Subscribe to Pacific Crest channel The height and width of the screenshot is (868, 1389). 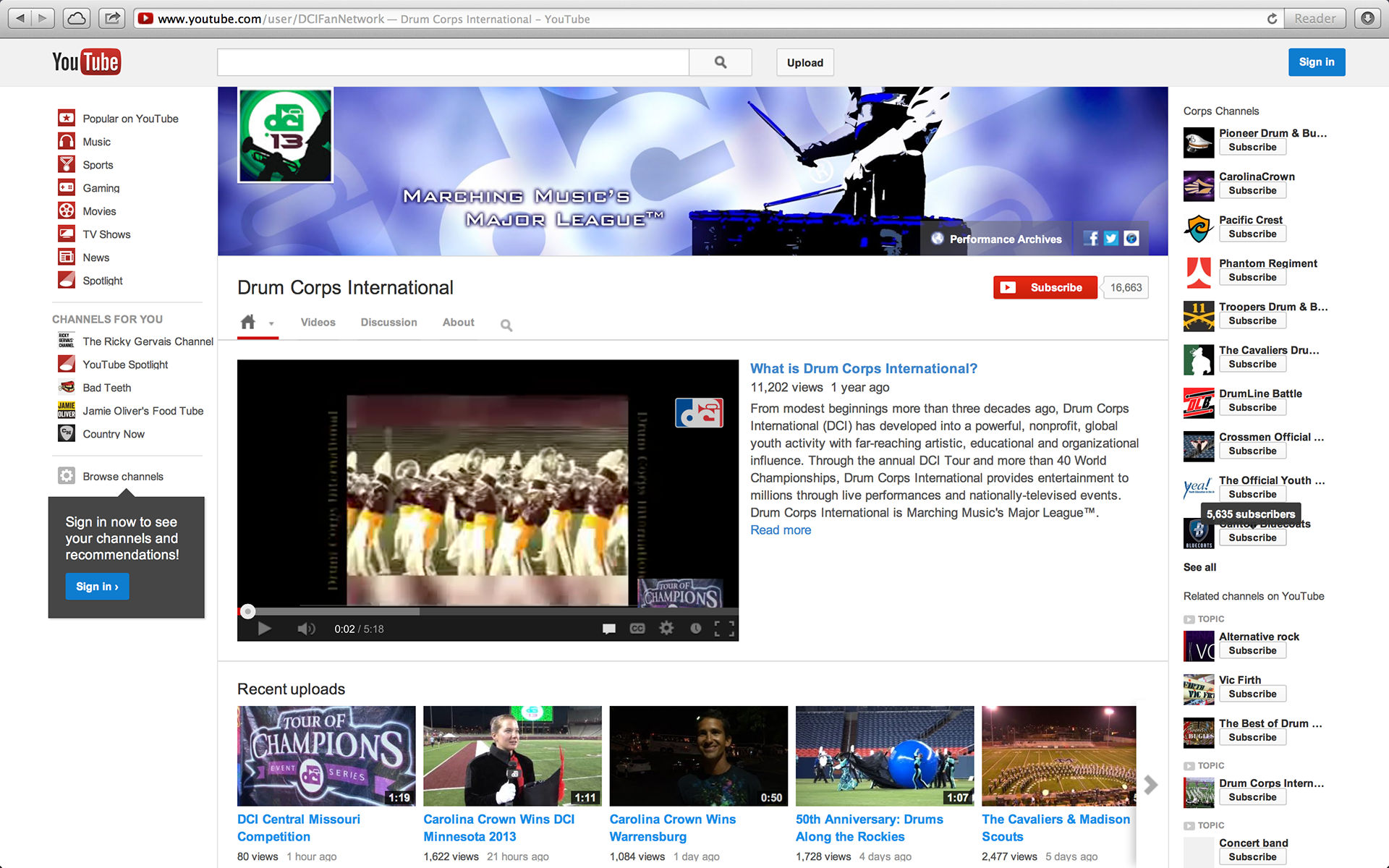[1252, 234]
